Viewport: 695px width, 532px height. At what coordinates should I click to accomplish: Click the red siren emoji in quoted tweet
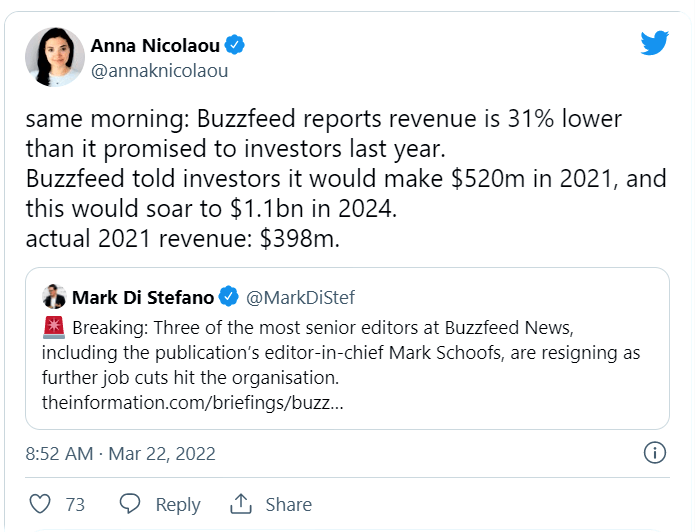pyautogui.click(x=54, y=328)
